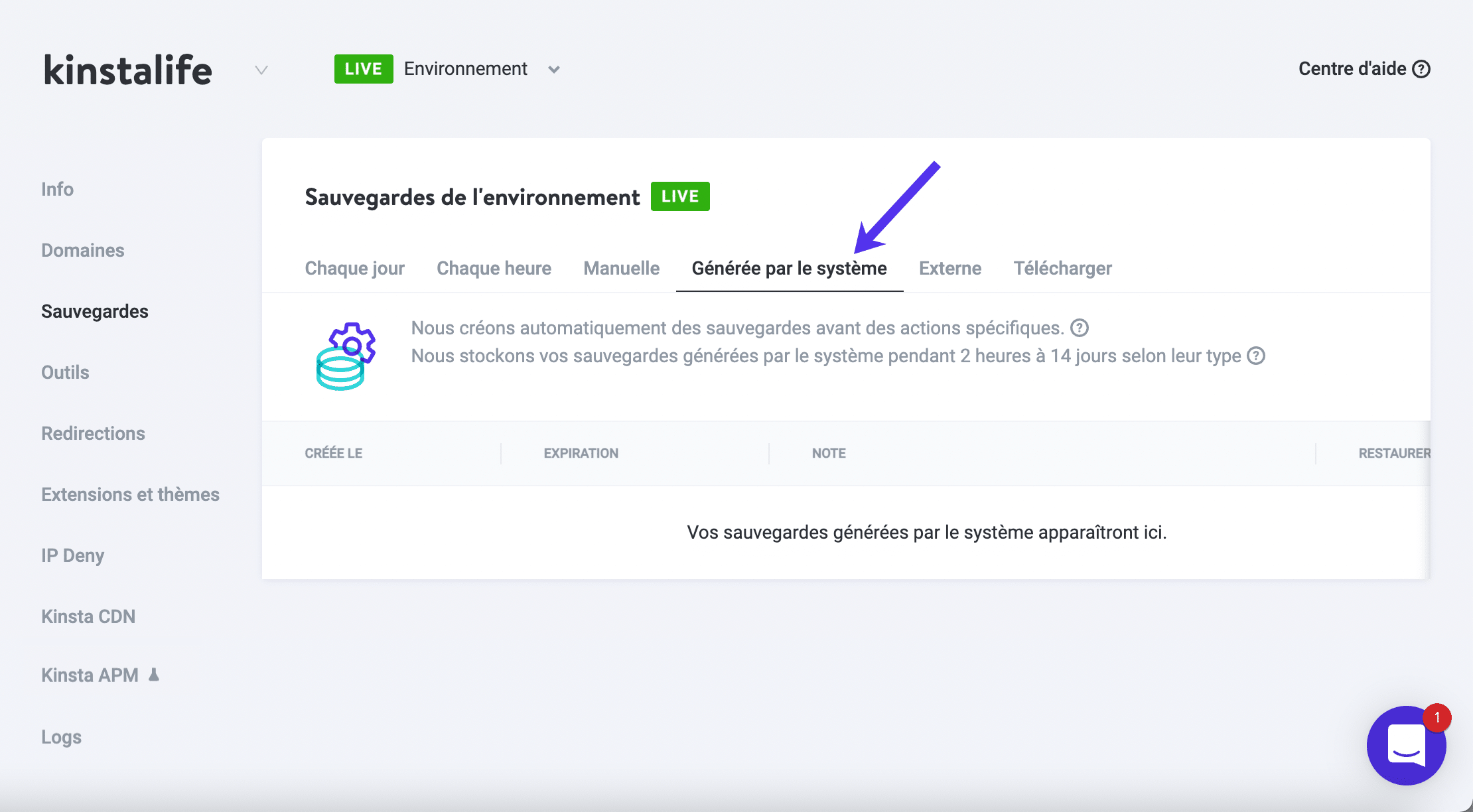Navigate to the Logs section
This screenshot has height=812, width=1473.
60,736
